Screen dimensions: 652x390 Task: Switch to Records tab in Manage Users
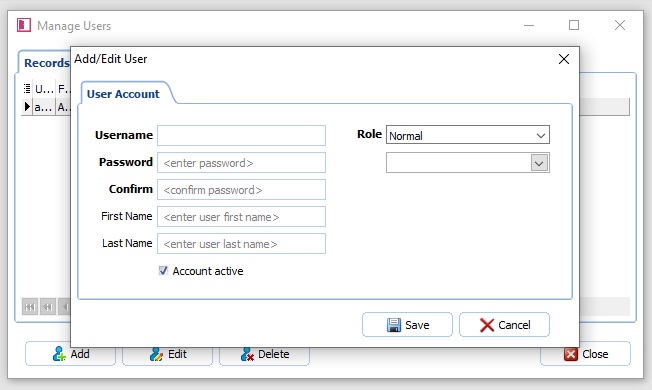(46, 63)
